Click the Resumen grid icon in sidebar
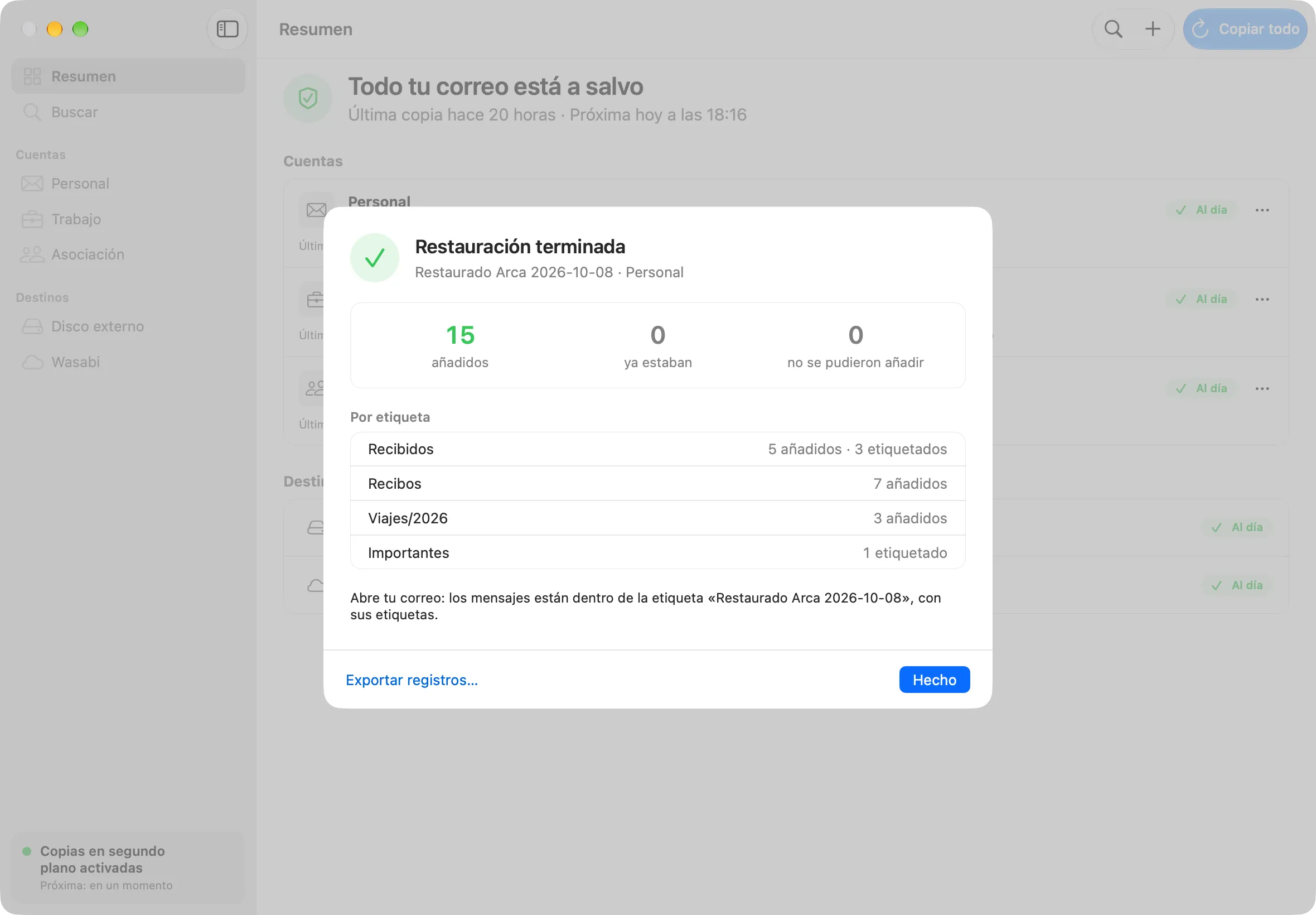This screenshot has width=1316, height=915. coord(32,76)
